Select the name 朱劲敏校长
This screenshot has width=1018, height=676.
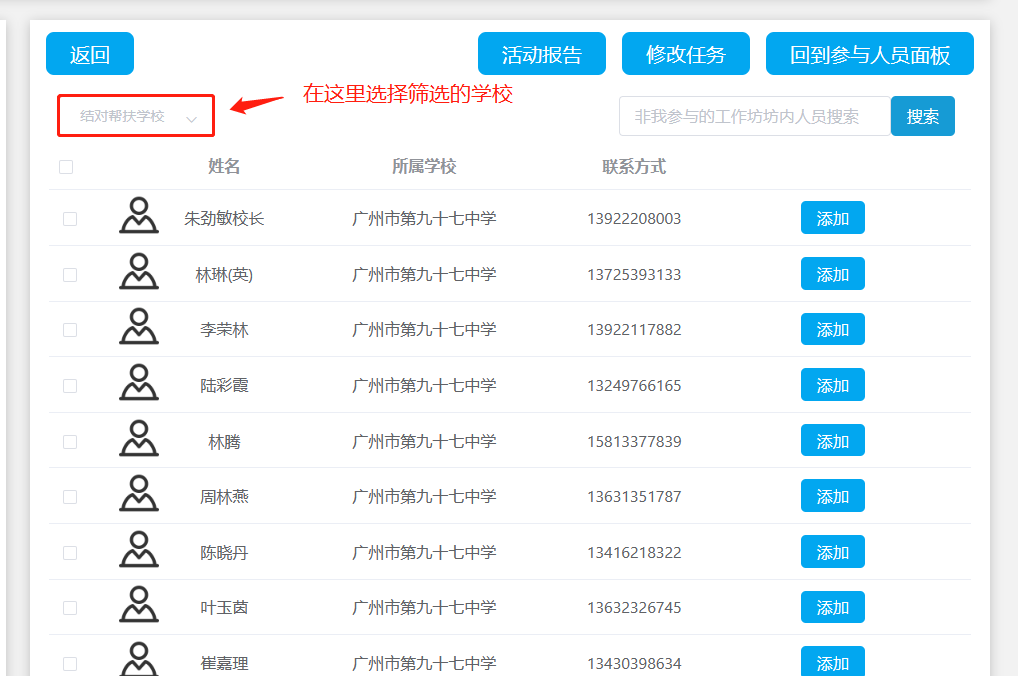point(224,219)
